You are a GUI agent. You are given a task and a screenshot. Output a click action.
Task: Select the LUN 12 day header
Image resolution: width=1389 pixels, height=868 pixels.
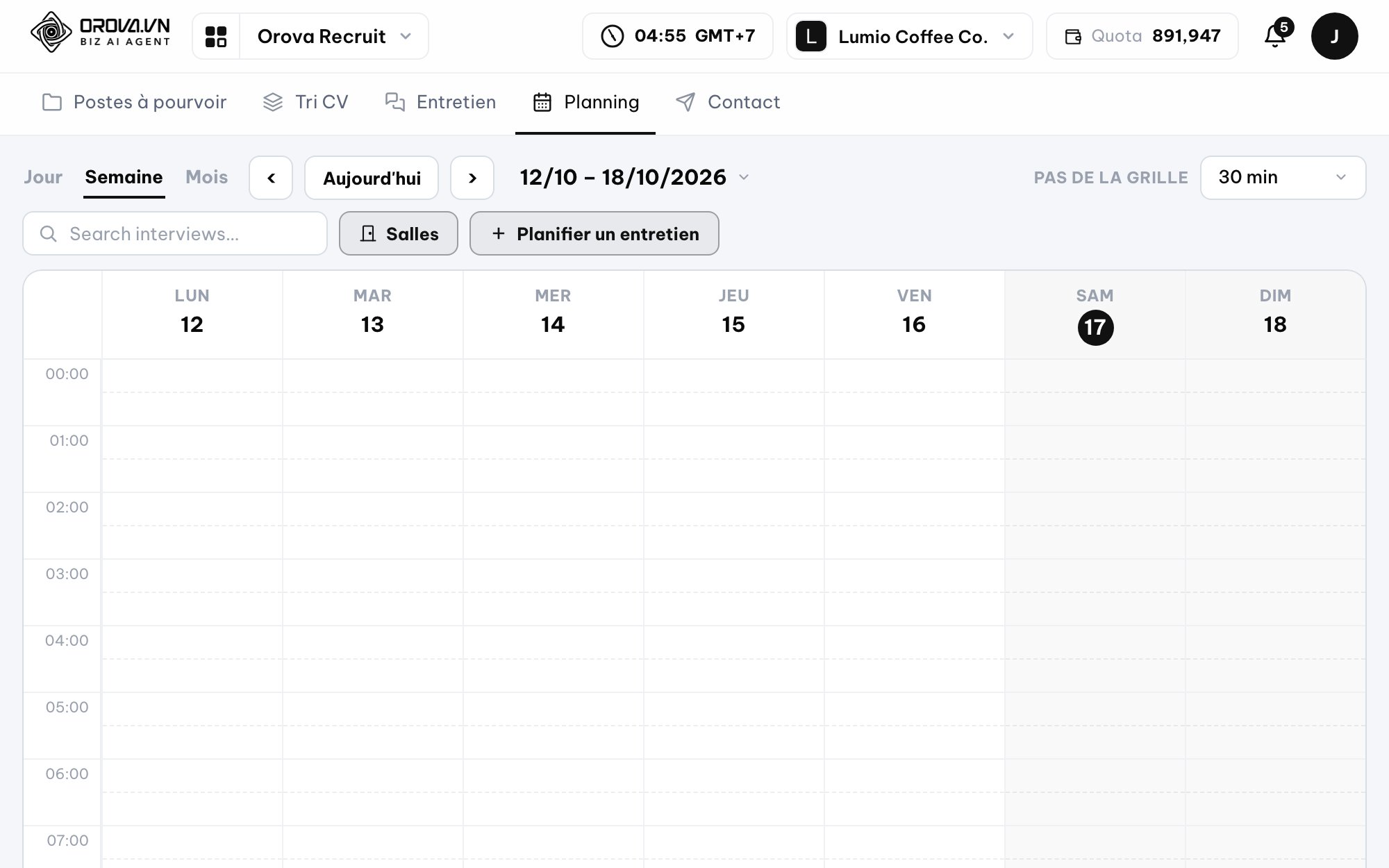[192, 315]
